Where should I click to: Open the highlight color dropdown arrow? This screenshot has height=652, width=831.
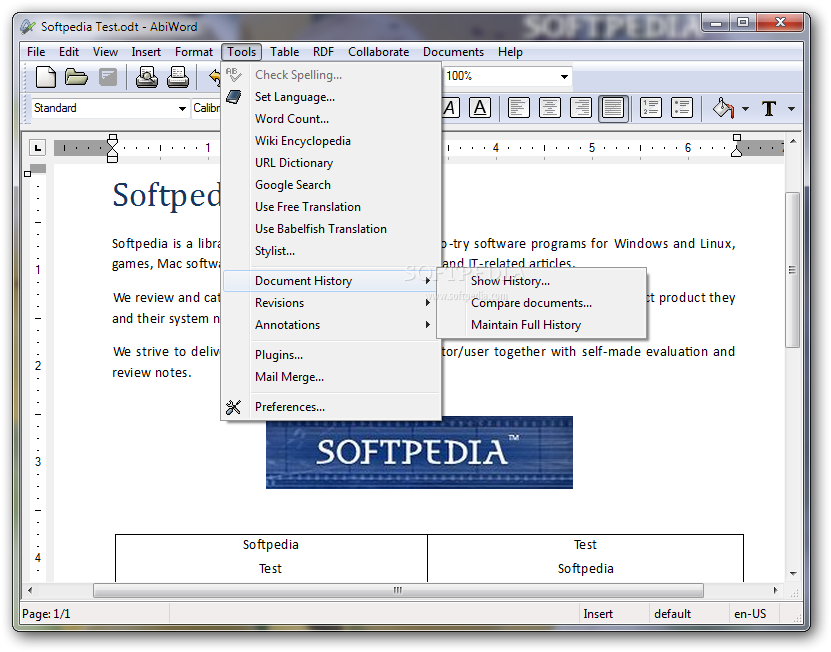click(x=745, y=109)
